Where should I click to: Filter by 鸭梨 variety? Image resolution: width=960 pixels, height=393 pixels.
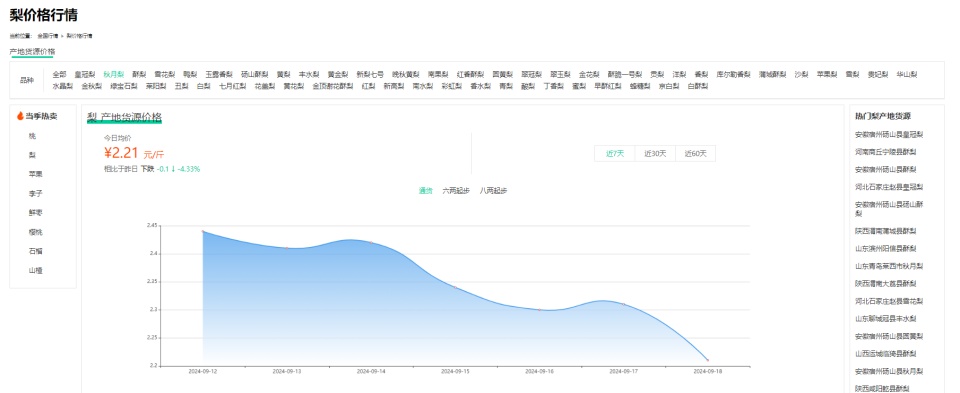point(190,74)
